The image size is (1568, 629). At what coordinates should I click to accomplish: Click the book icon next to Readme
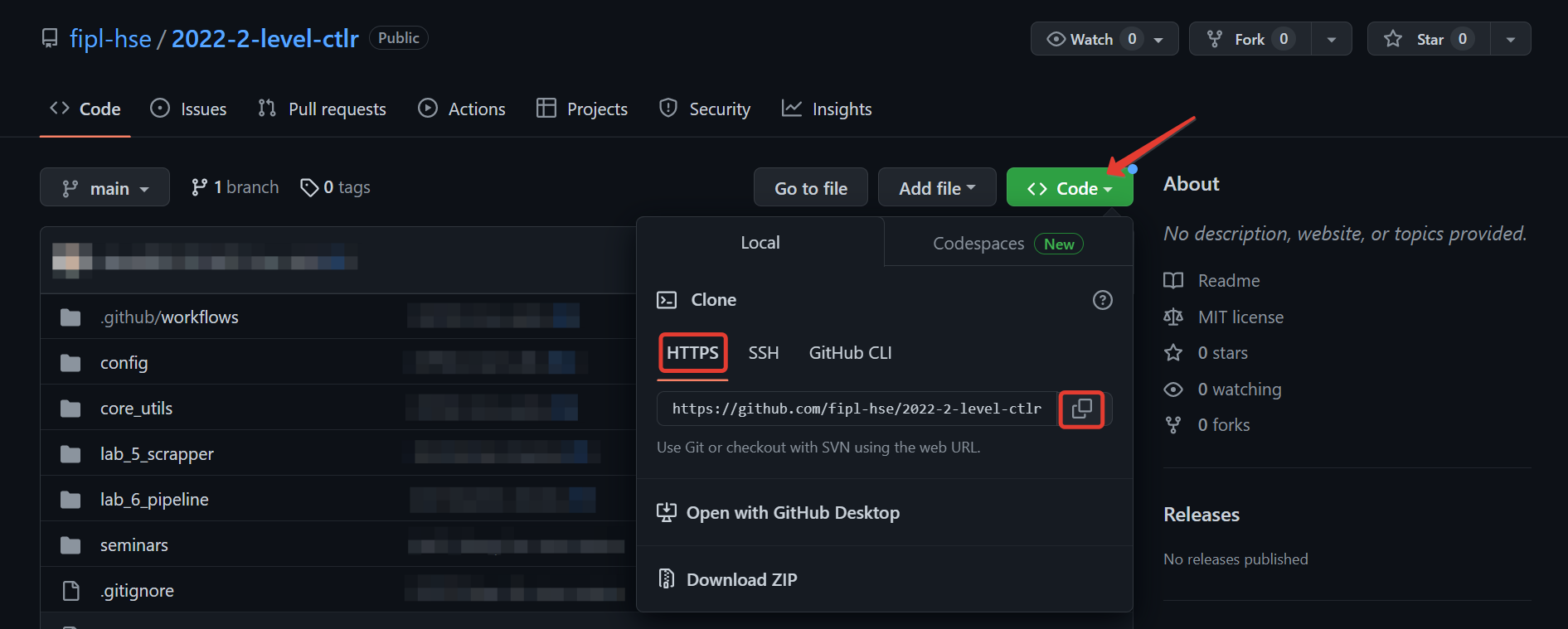coord(1173,281)
